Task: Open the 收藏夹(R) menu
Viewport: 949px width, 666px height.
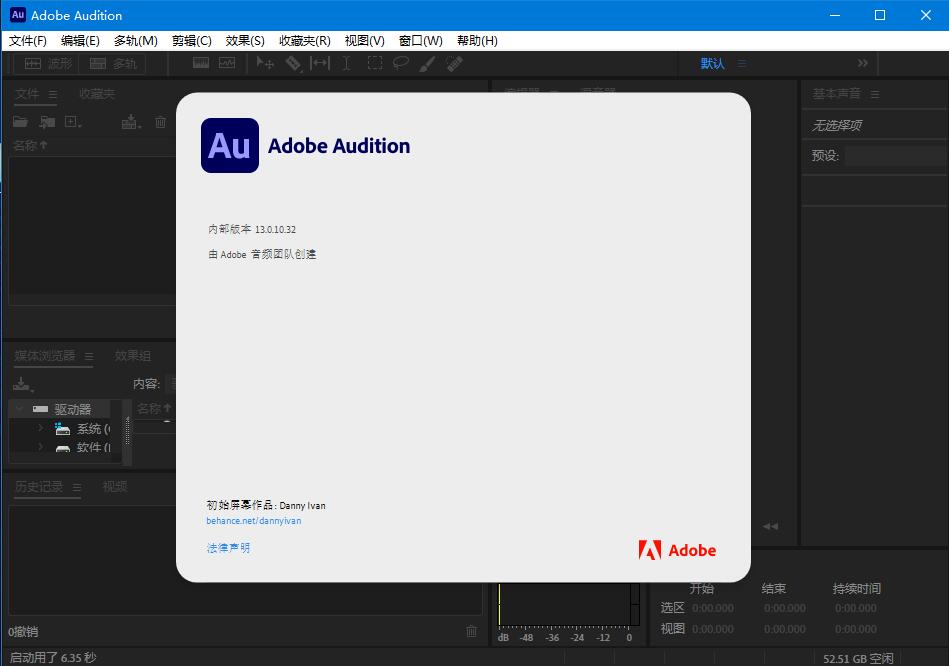Action: pos(304,41)
